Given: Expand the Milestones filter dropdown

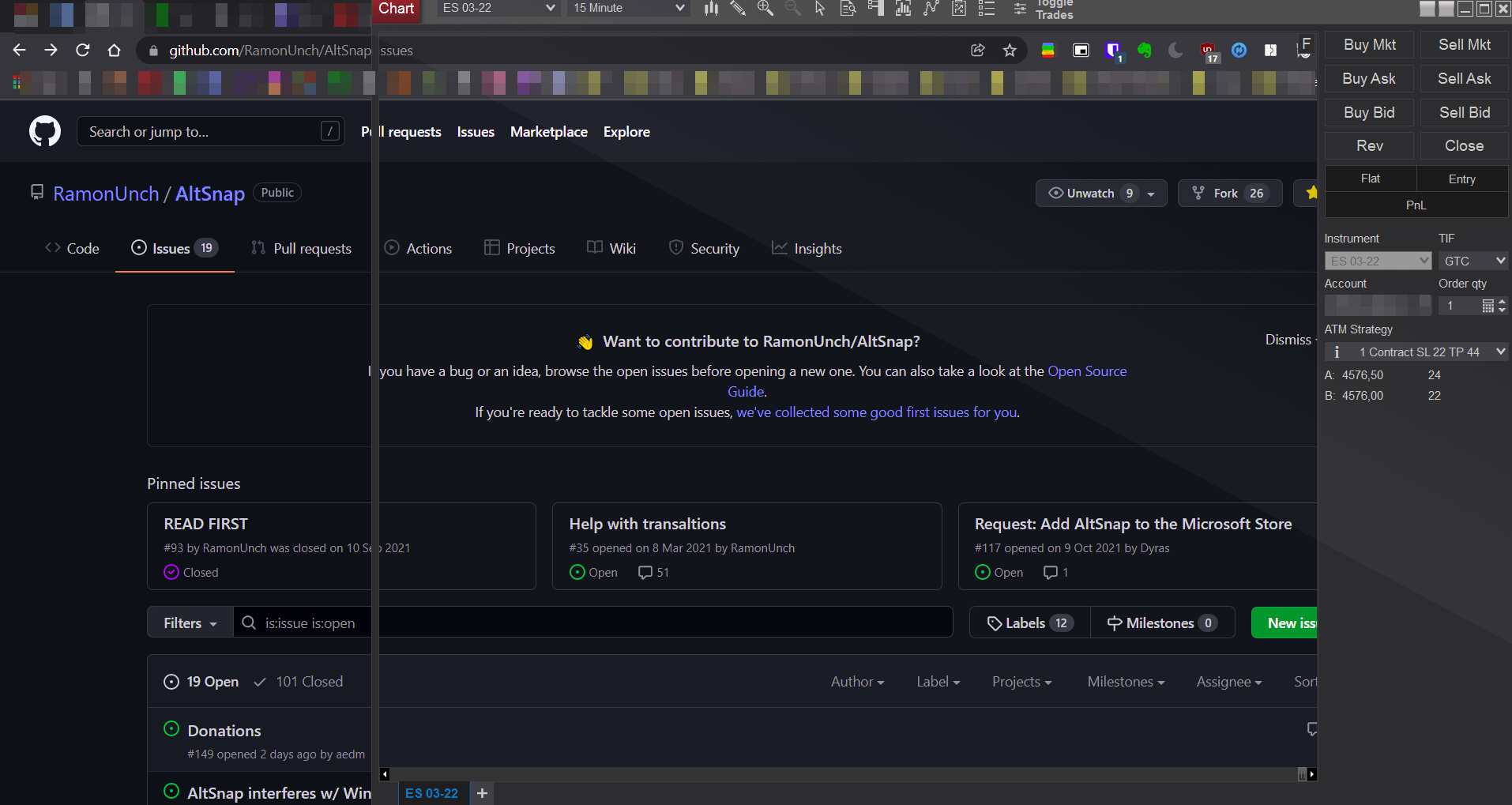Looking at the screenshot, I should (1126, 681).
